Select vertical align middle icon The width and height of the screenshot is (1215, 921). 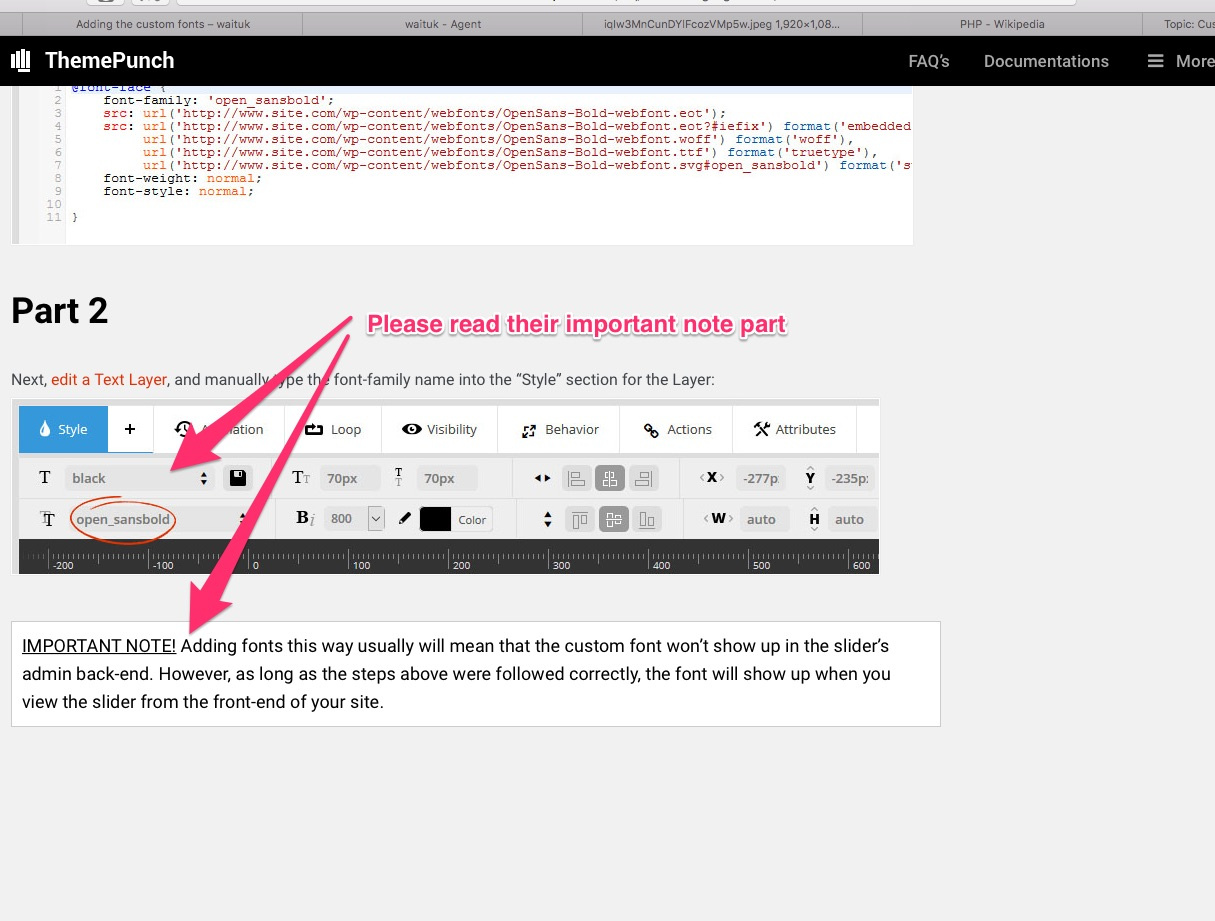click(614, 519)
